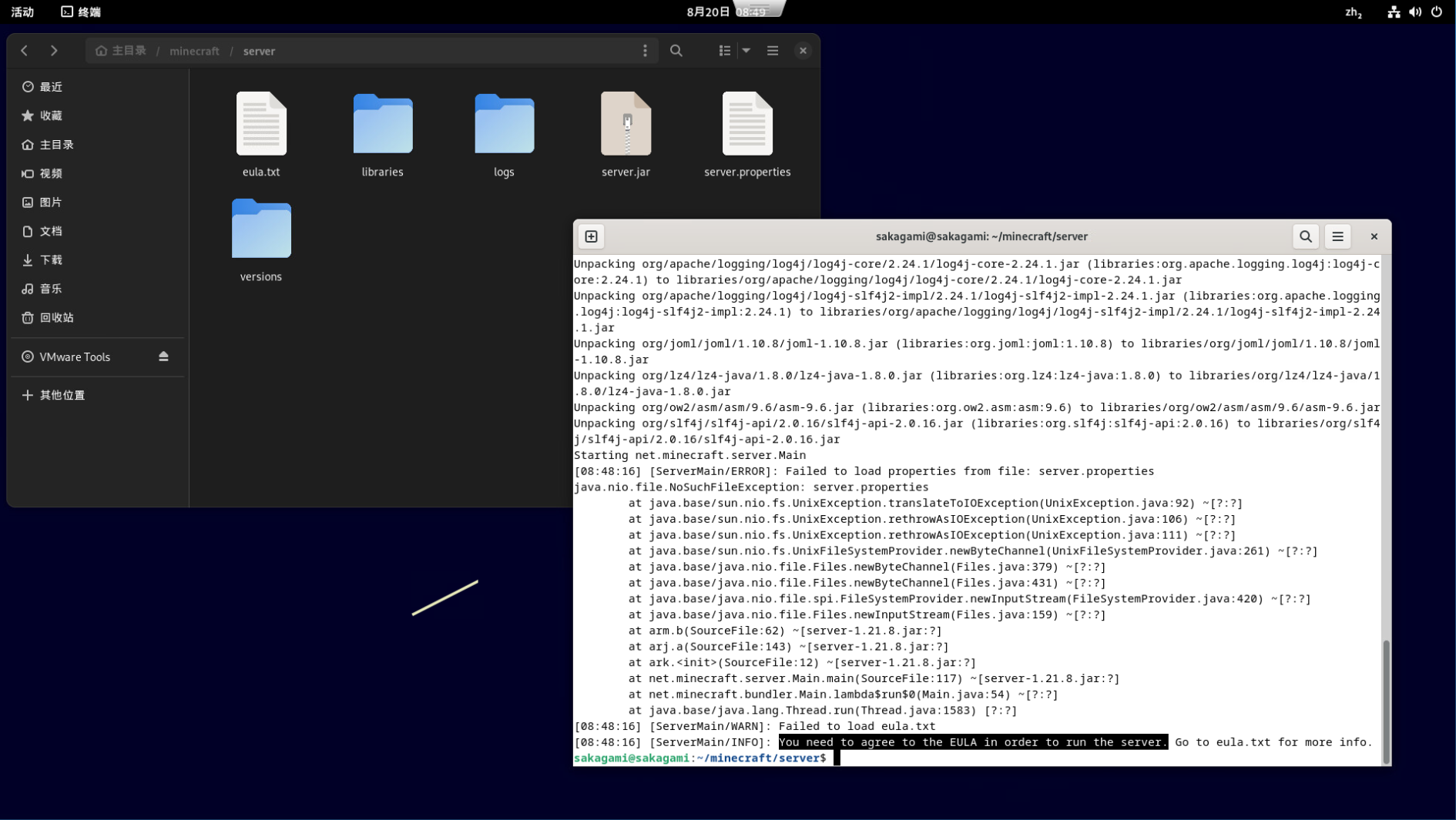Image resolution: width=1456 pixels, height=820 pixels.
Task: Eject the VMware Tools drive
Action: click(x=163, y=356)
